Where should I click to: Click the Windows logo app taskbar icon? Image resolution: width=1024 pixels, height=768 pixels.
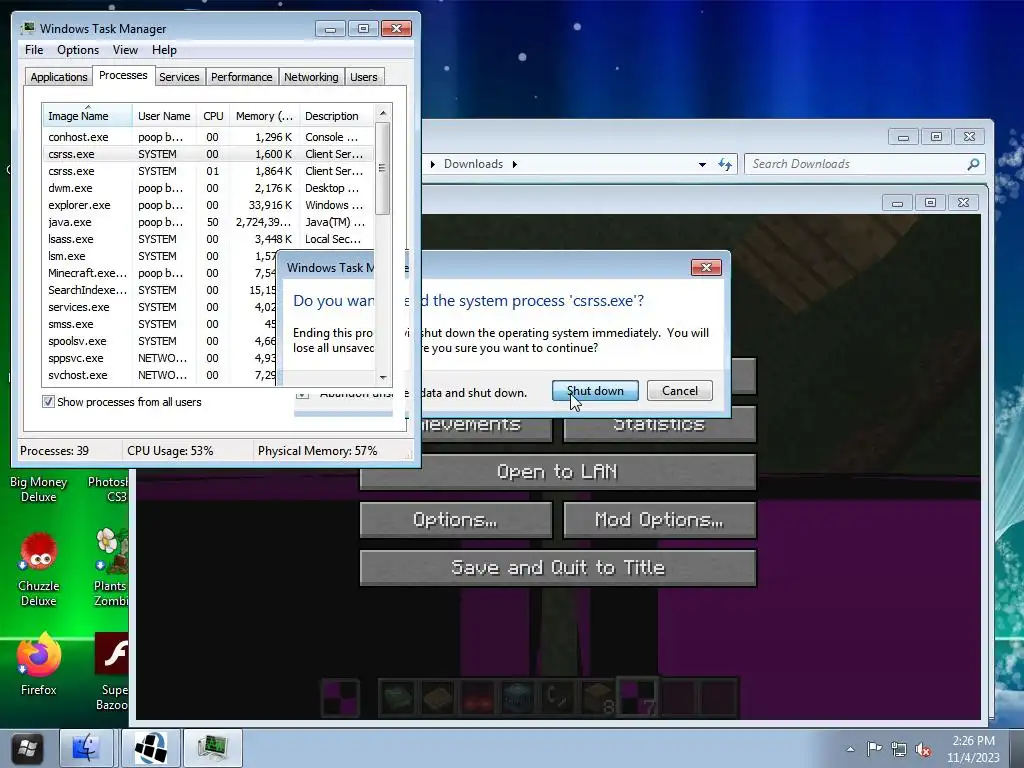152,748
